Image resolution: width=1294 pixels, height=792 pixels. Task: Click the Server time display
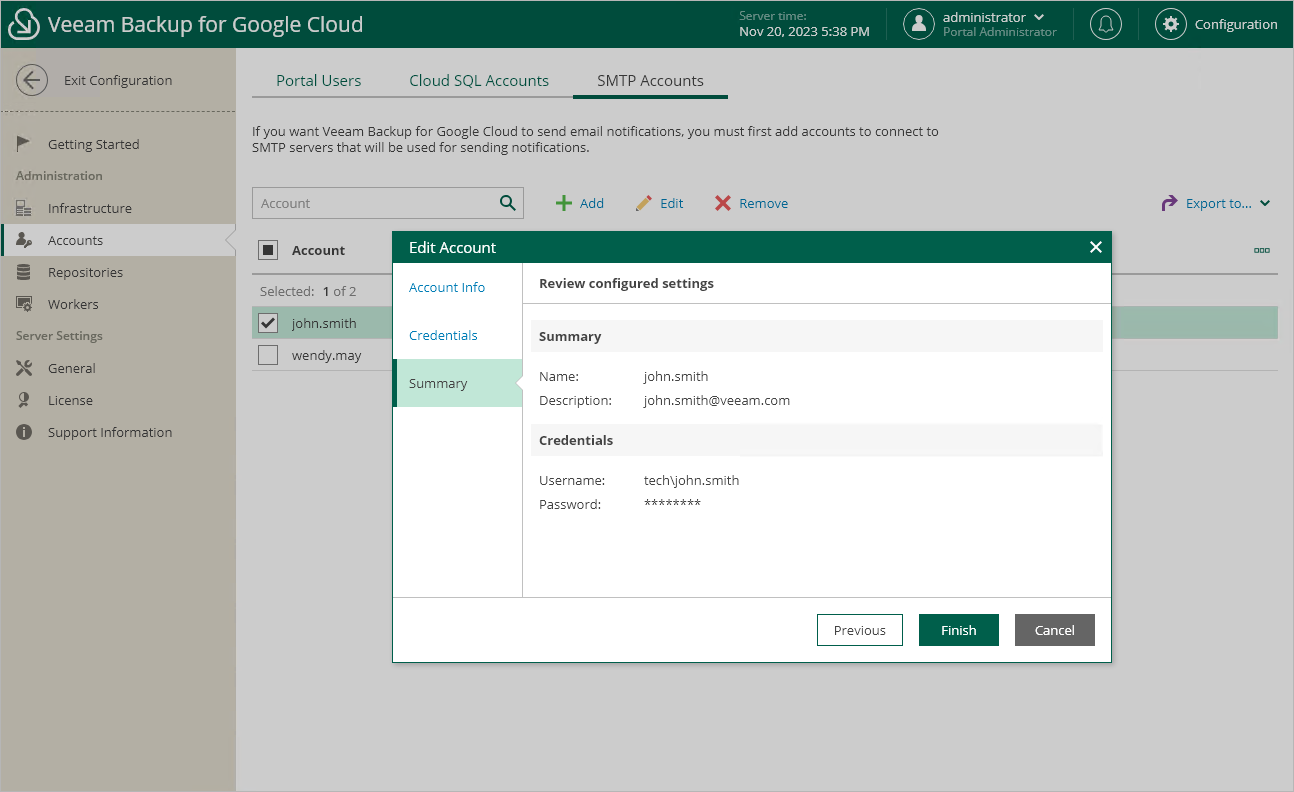pos(804,24)
